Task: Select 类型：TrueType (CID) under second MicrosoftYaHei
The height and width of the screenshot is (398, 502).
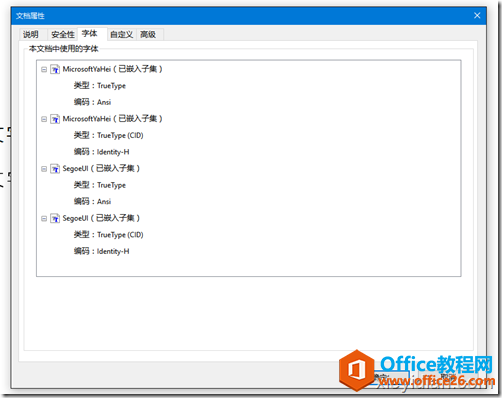Action: coord(108,135)
